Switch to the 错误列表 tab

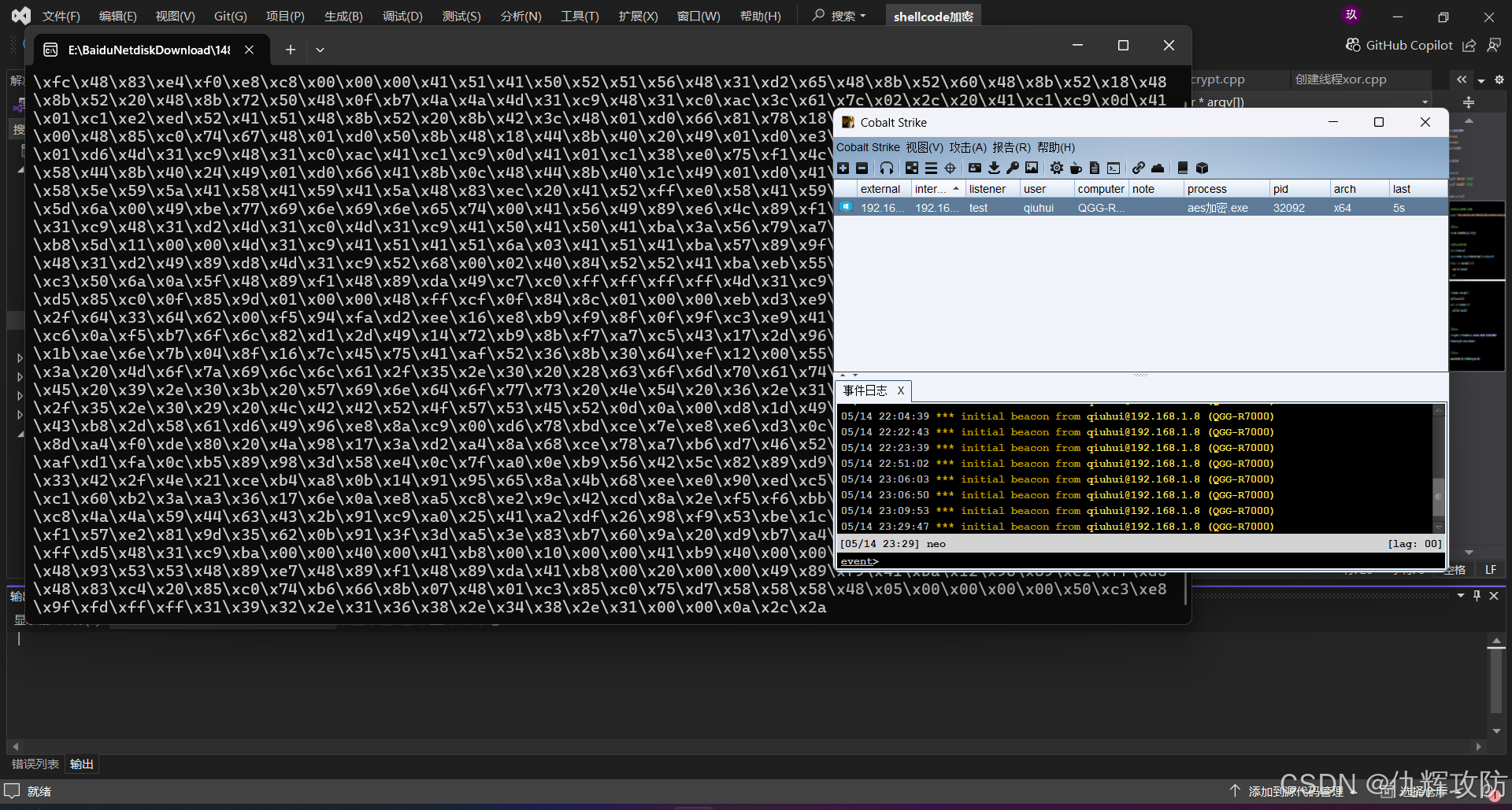tap(35, 764)
